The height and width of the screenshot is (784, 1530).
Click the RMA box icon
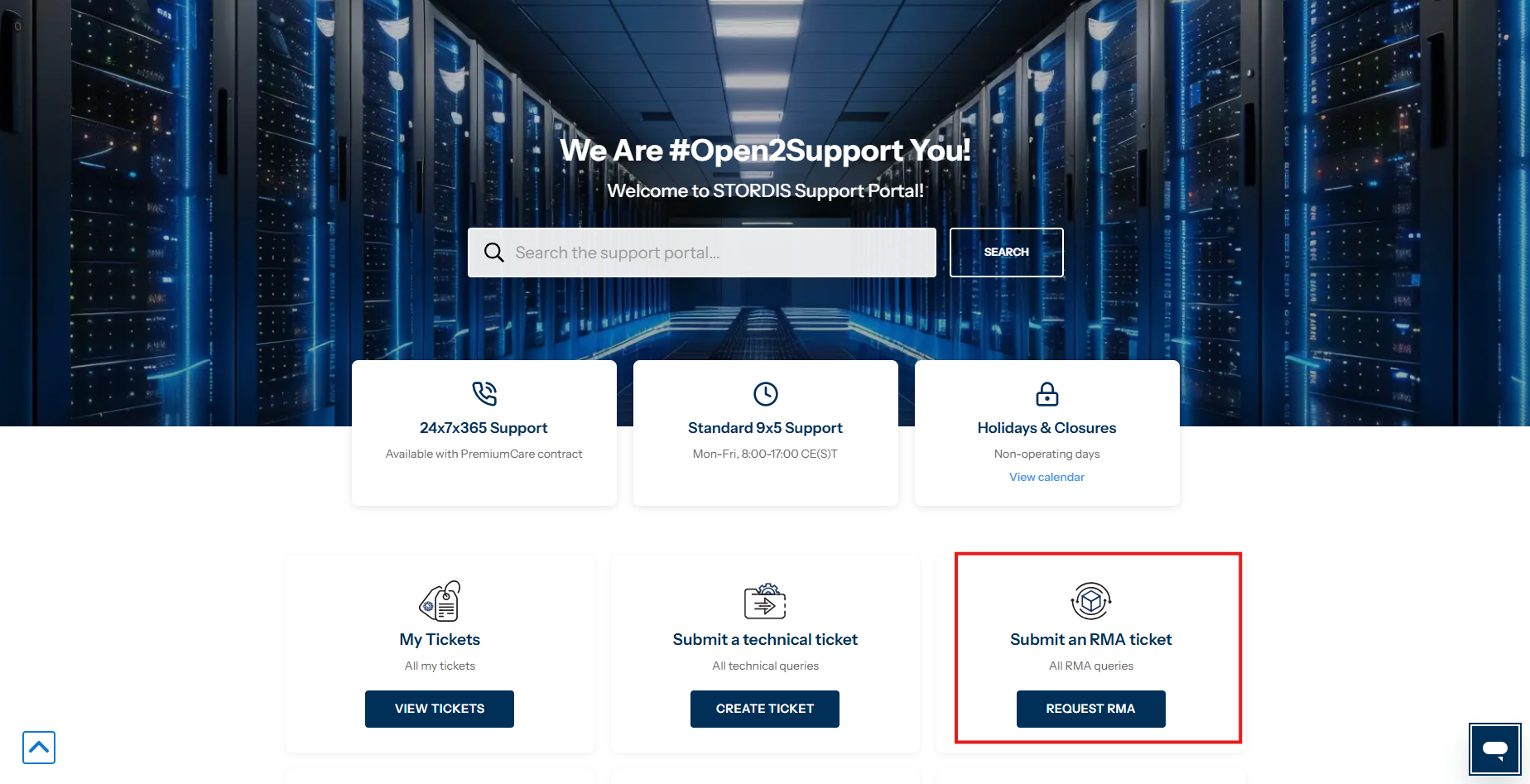click(x=1091, y=600)
